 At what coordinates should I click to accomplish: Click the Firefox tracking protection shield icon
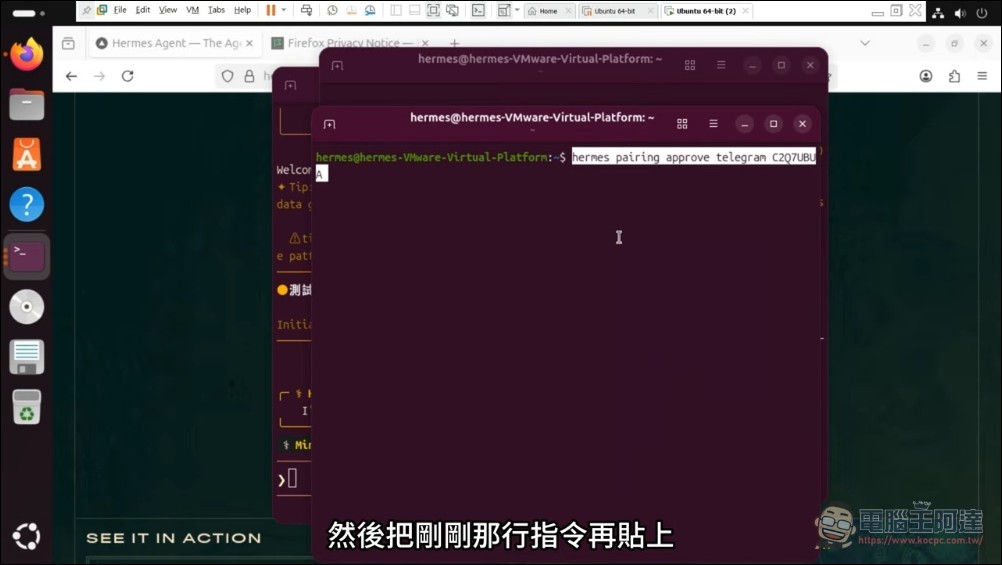pos(227,76)
